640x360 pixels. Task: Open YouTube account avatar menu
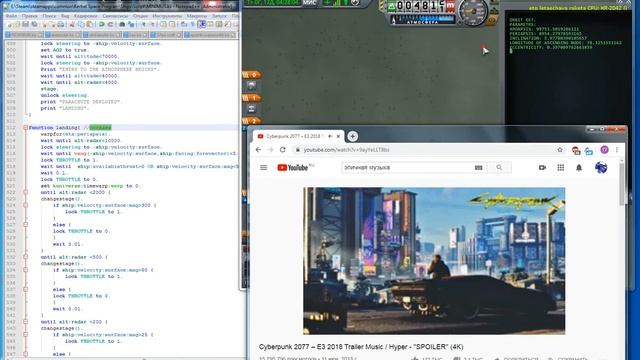click(601, 167)
